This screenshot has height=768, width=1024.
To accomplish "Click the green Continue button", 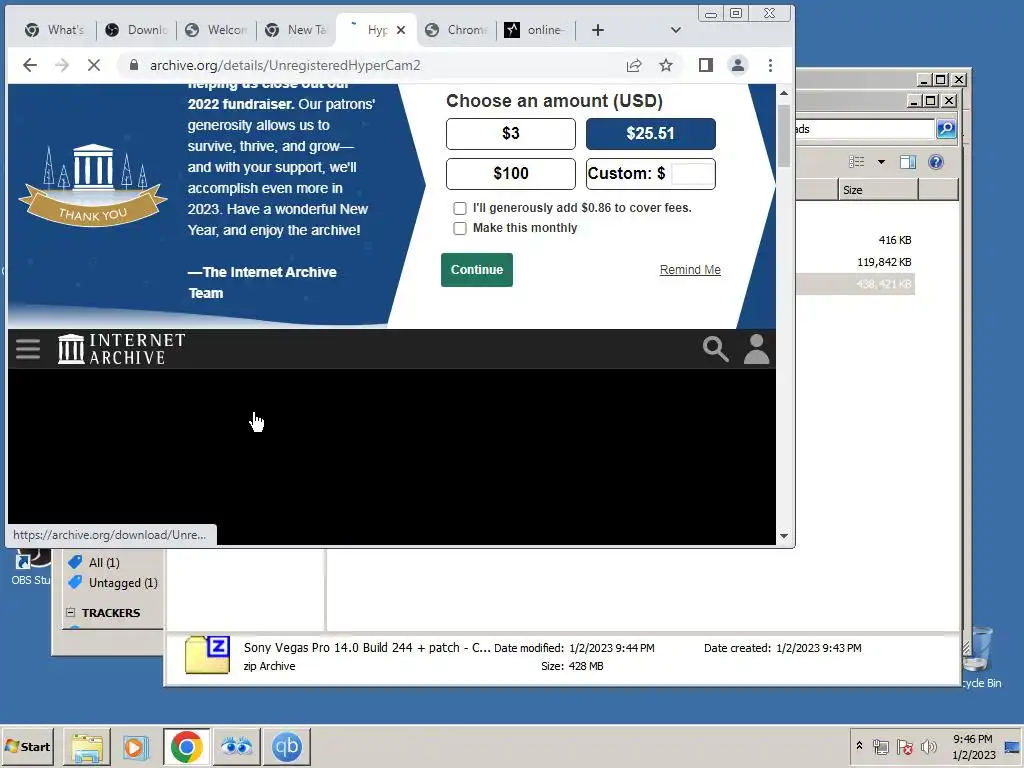I will 477,270.
